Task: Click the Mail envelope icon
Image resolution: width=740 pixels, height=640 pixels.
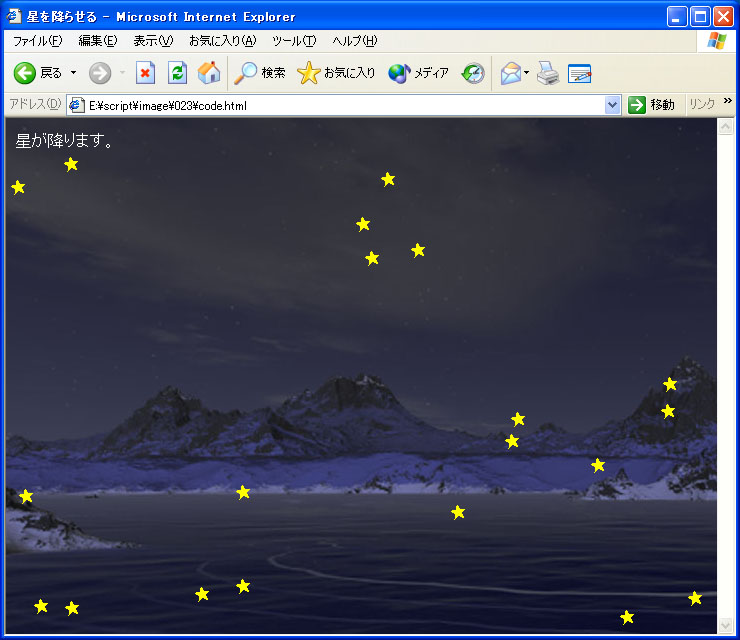Action: [x=511, y=73]
